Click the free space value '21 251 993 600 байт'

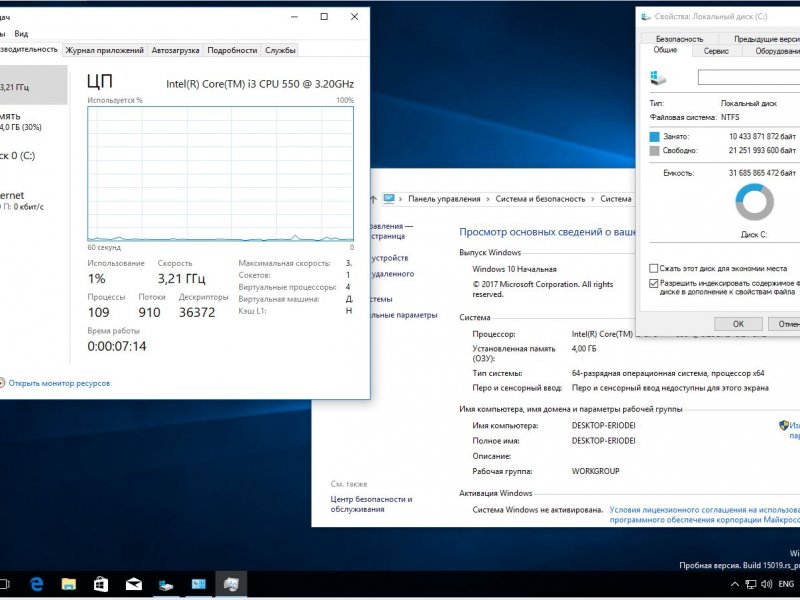pyautogui.click(x=762, y=151)
